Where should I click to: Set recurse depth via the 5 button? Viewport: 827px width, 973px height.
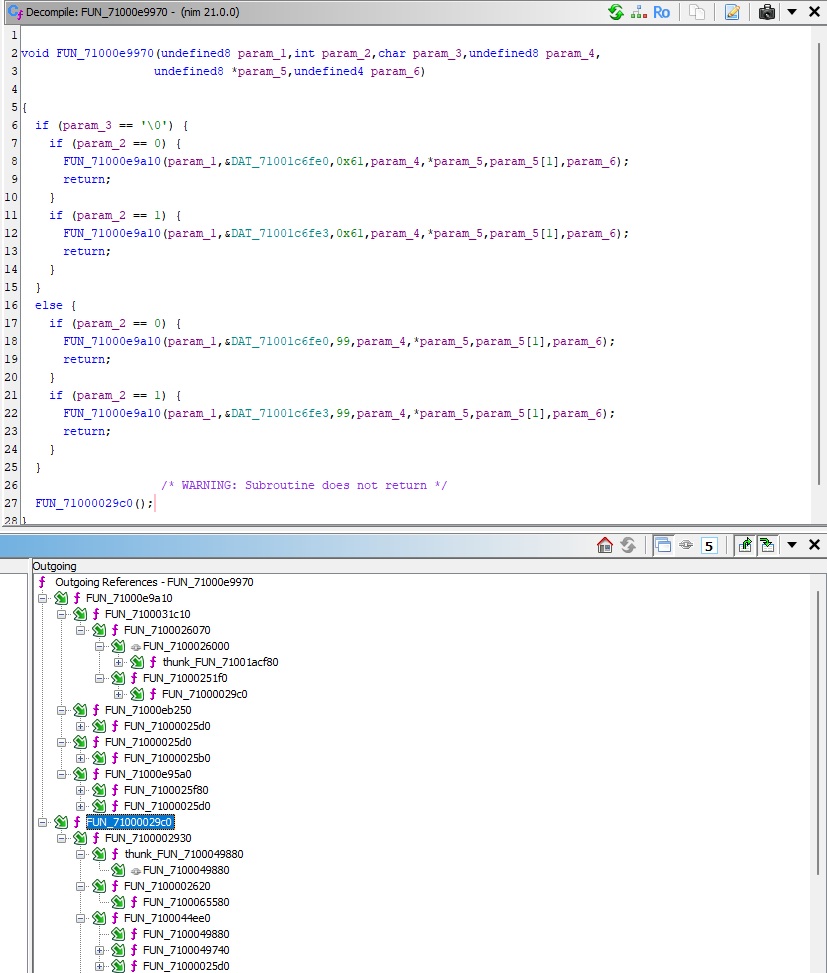click(709, 545)
